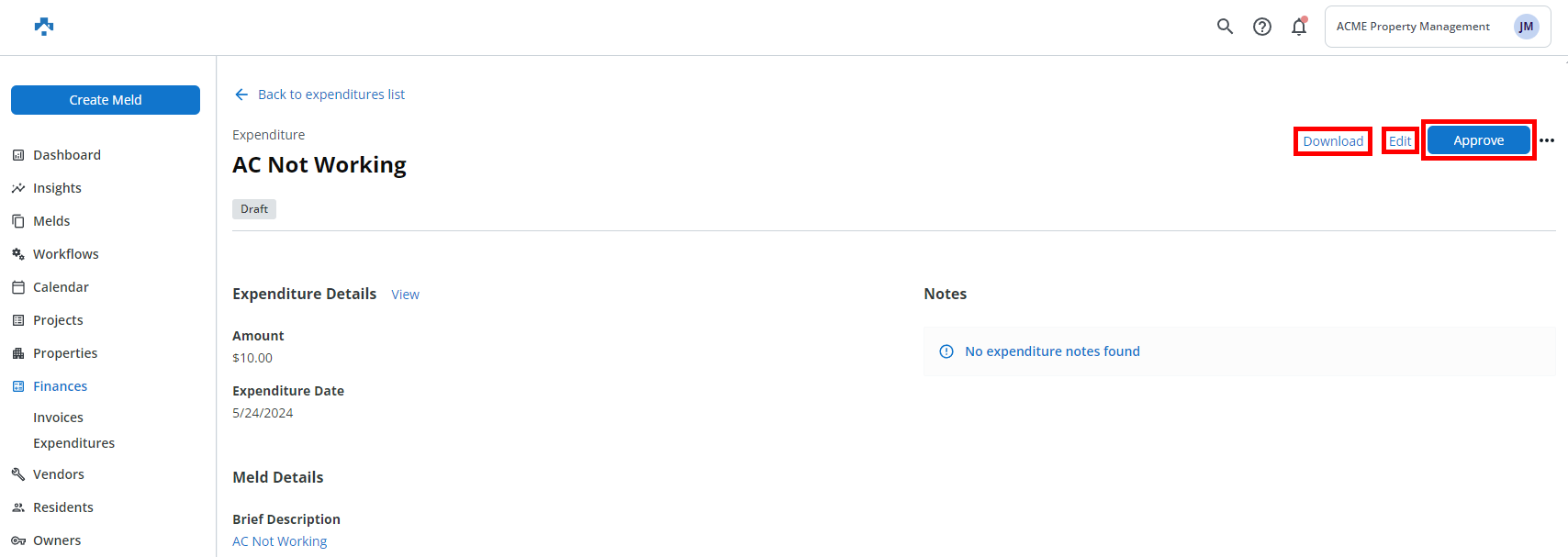Go to Invoices under Finances
1568x557 pixels.
coord(58,418)
